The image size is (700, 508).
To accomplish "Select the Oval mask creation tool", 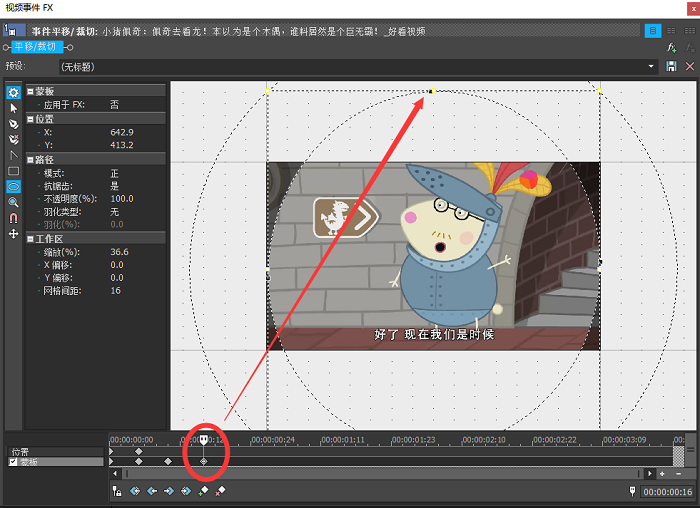I will pos(13,187).
